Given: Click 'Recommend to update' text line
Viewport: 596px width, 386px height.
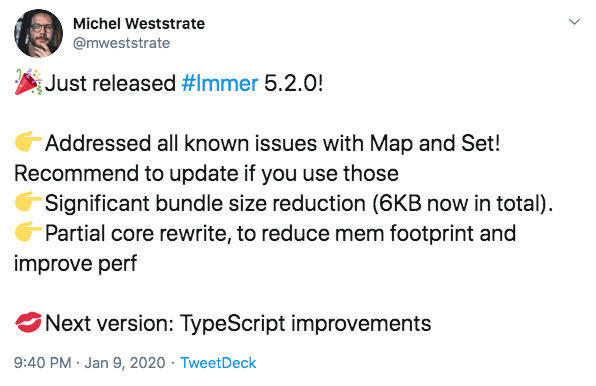Looking at the screenshot, I should click(206, 174).
